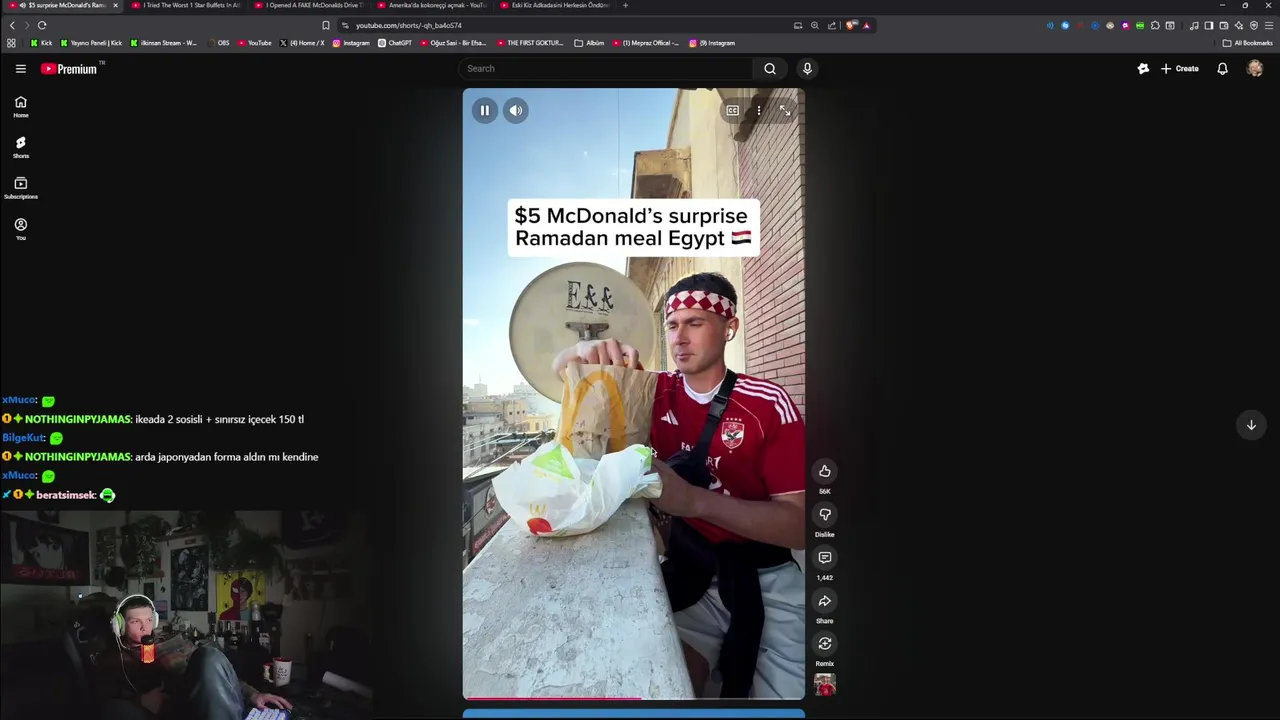Open the account avatar menu
The width and height of the screenshot is (1280, 720).
pos(1255,68)
